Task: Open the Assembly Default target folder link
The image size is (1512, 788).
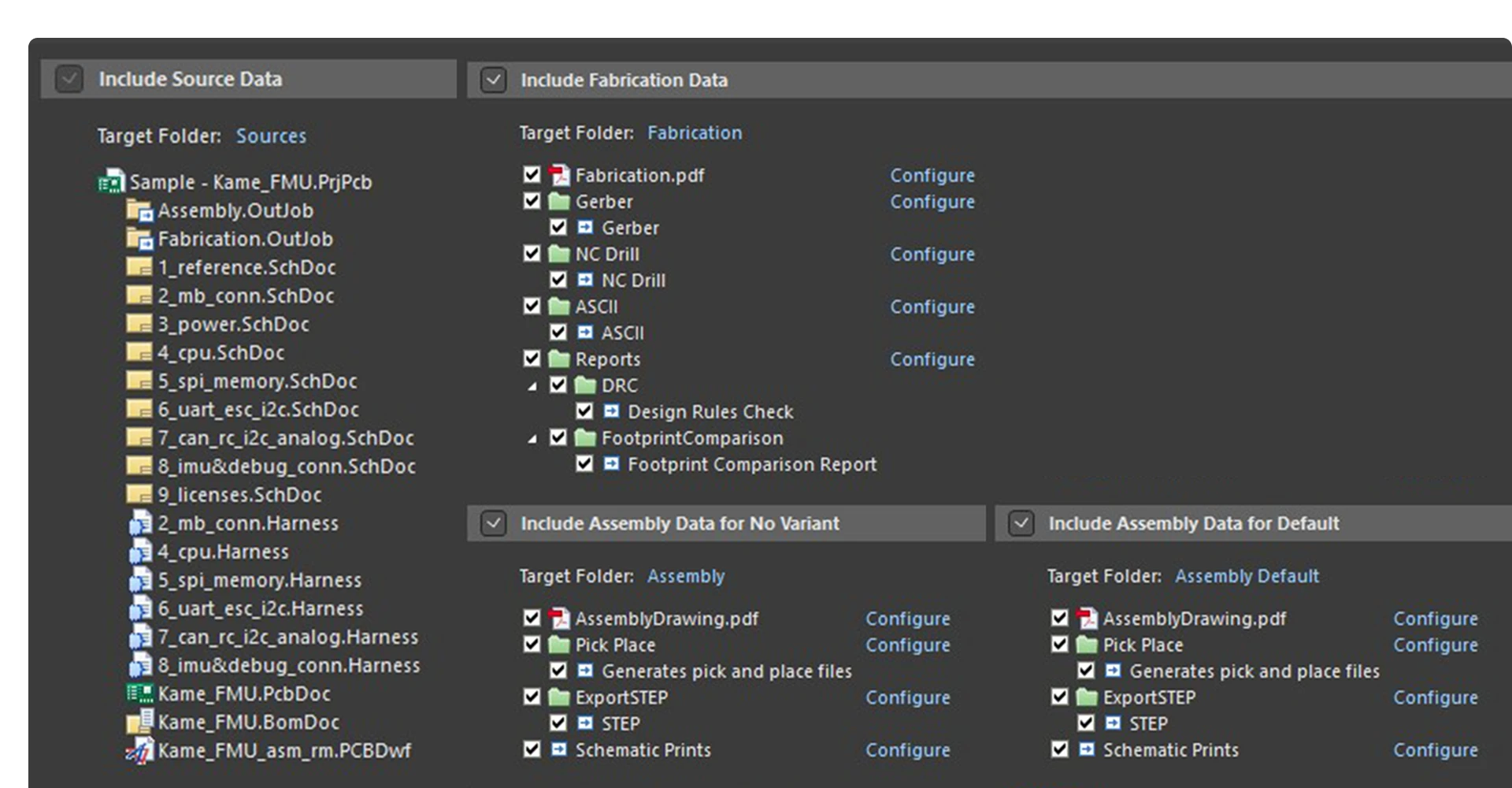Action: [1247, 577]
